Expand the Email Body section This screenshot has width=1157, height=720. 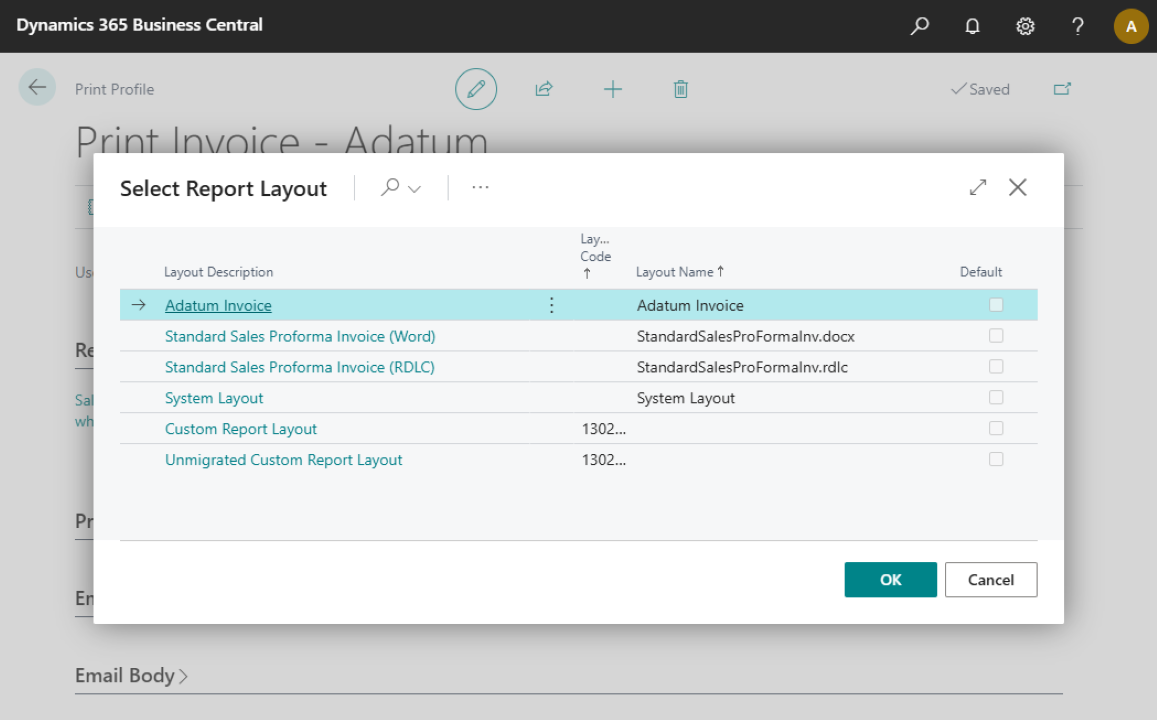click(131, 676)
